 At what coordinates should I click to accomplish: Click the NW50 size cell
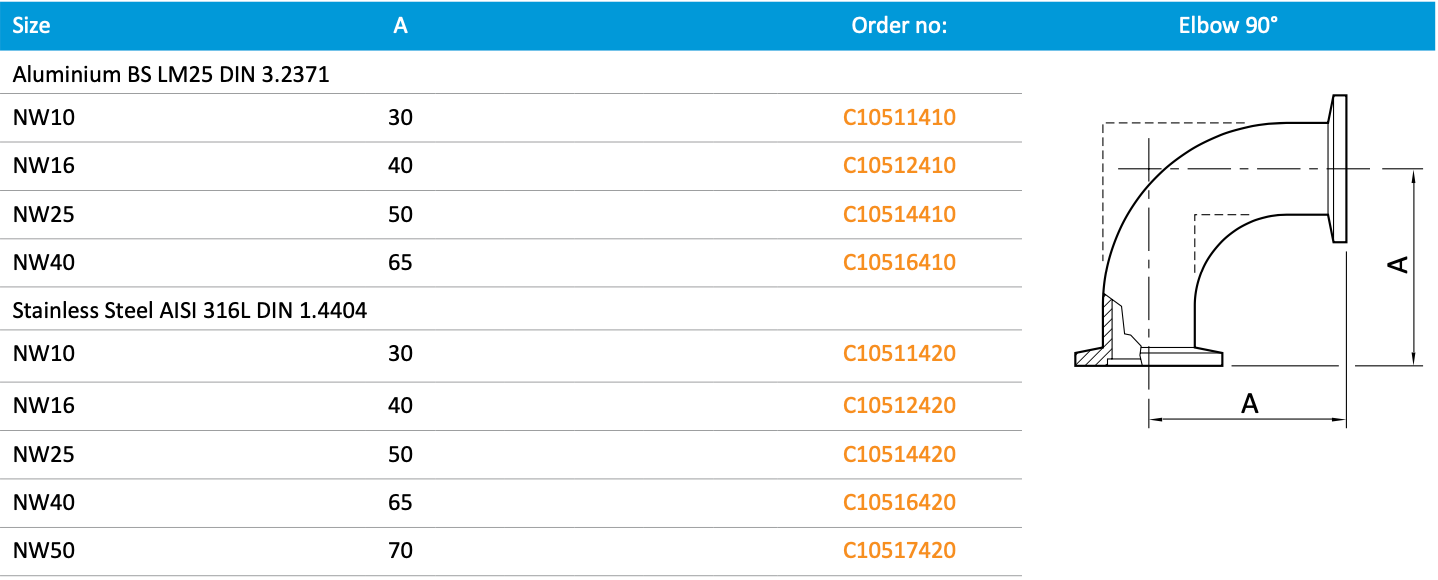[x=44, y=551]
